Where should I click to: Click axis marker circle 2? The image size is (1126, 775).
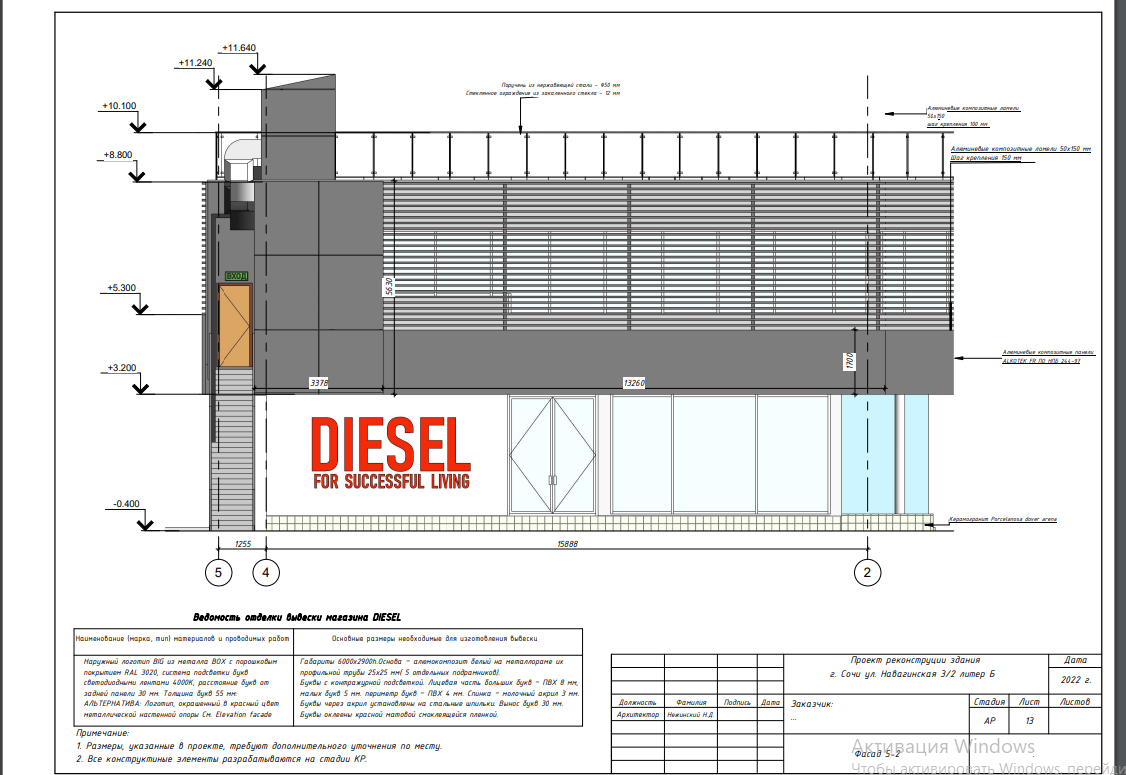[867, 572]
